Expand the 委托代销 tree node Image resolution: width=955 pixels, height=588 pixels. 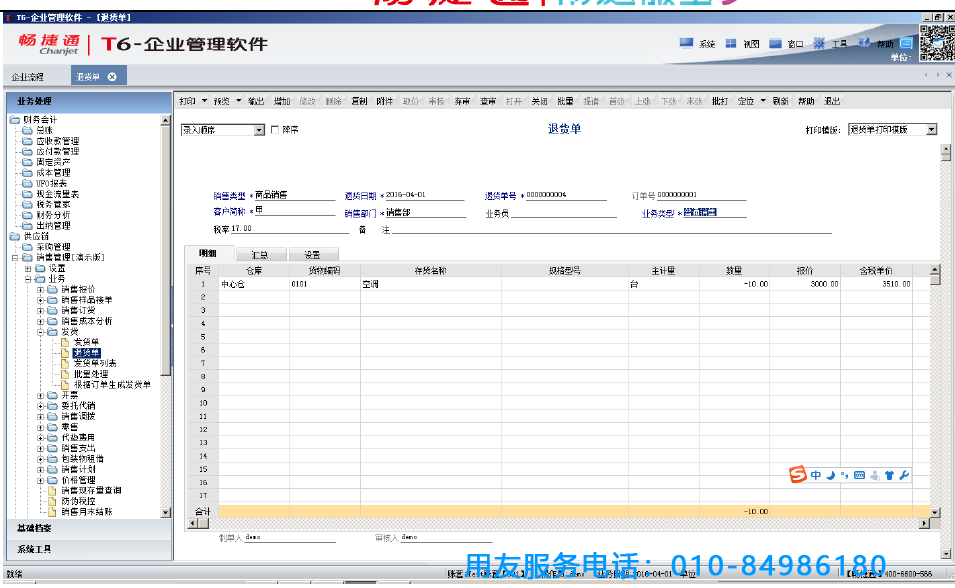[40, 406]
